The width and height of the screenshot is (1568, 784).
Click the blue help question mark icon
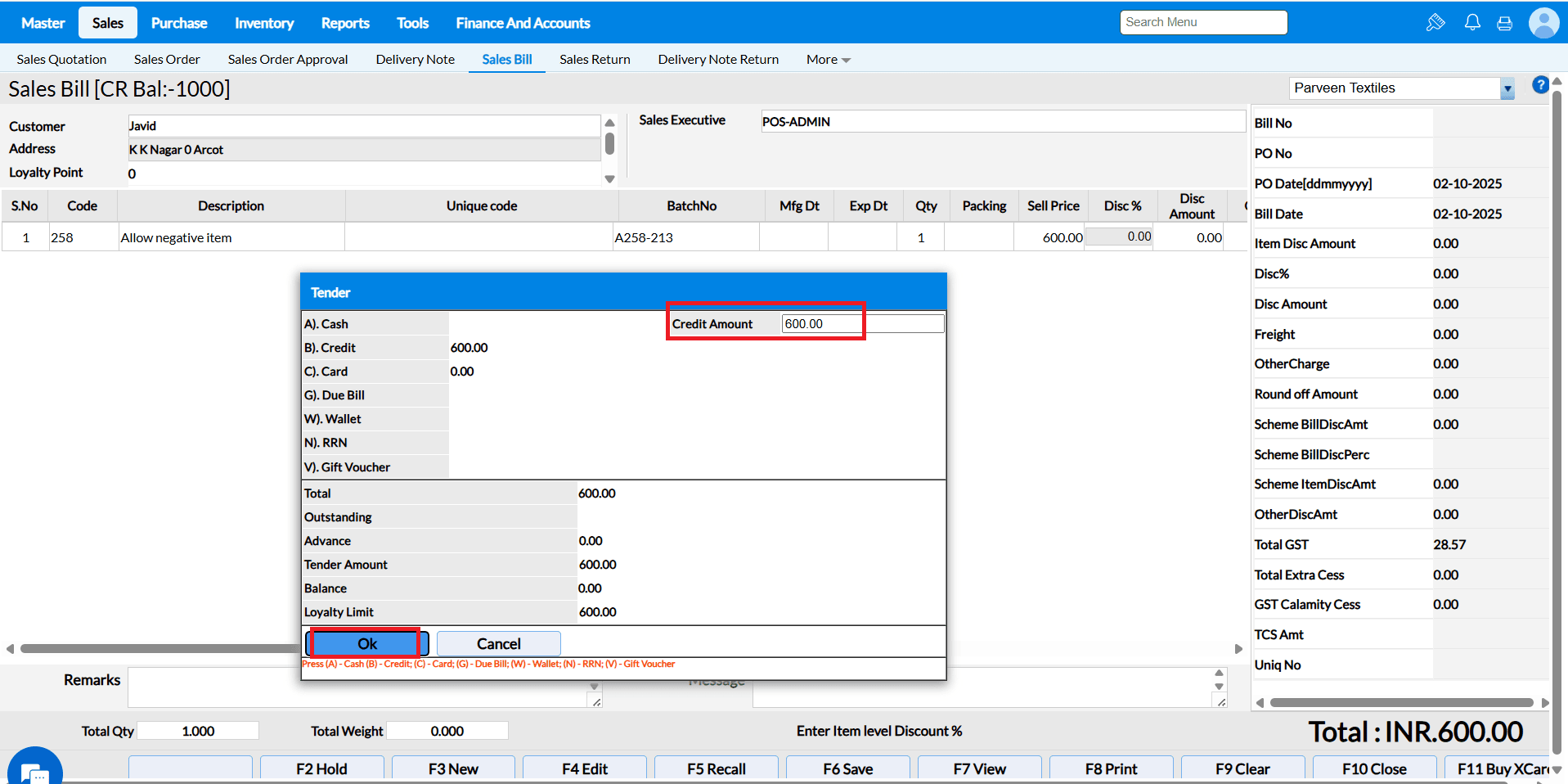coord(1539,84)
